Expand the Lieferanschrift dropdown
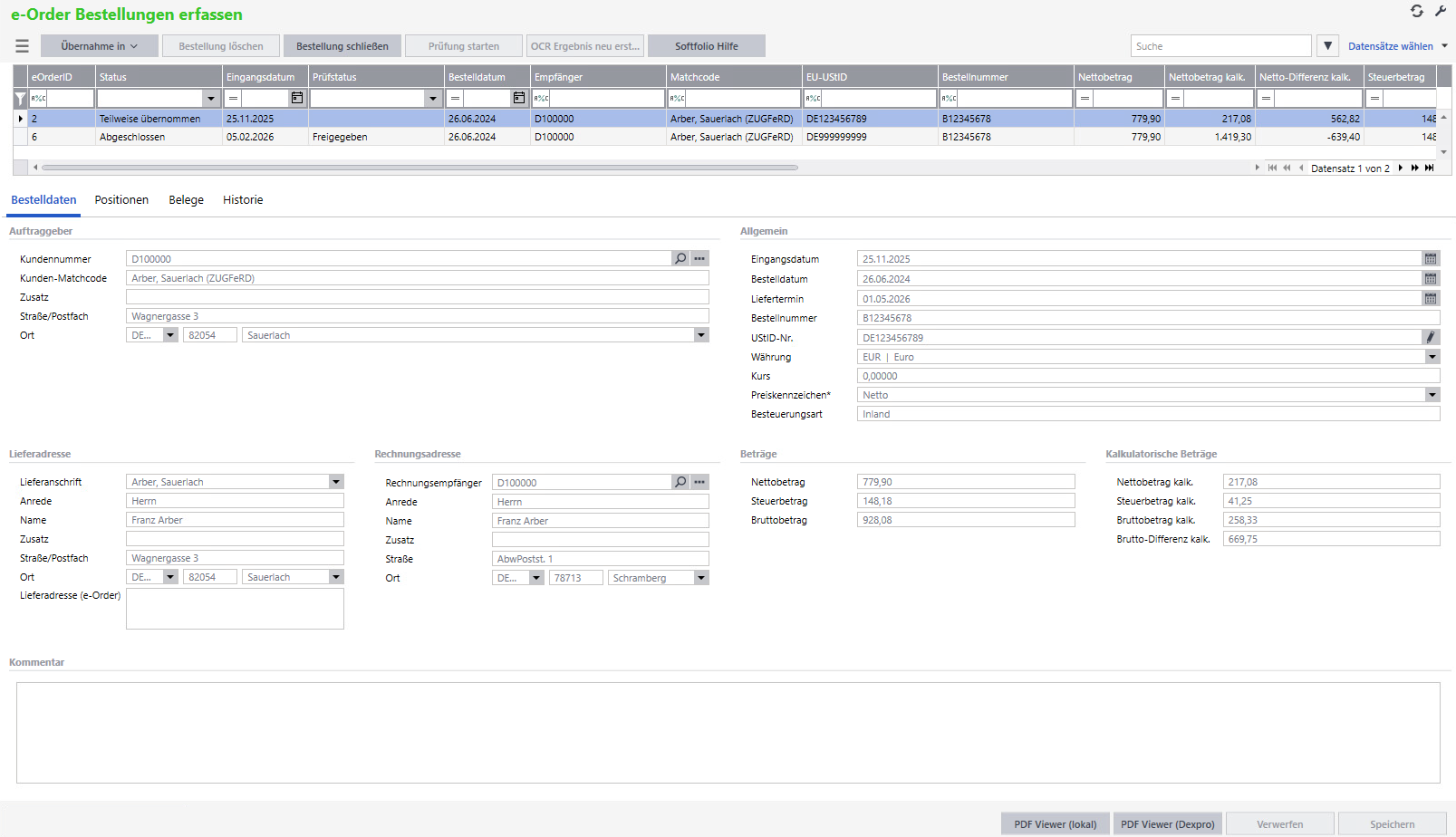Screen dimensions: 1456x837 336,482
